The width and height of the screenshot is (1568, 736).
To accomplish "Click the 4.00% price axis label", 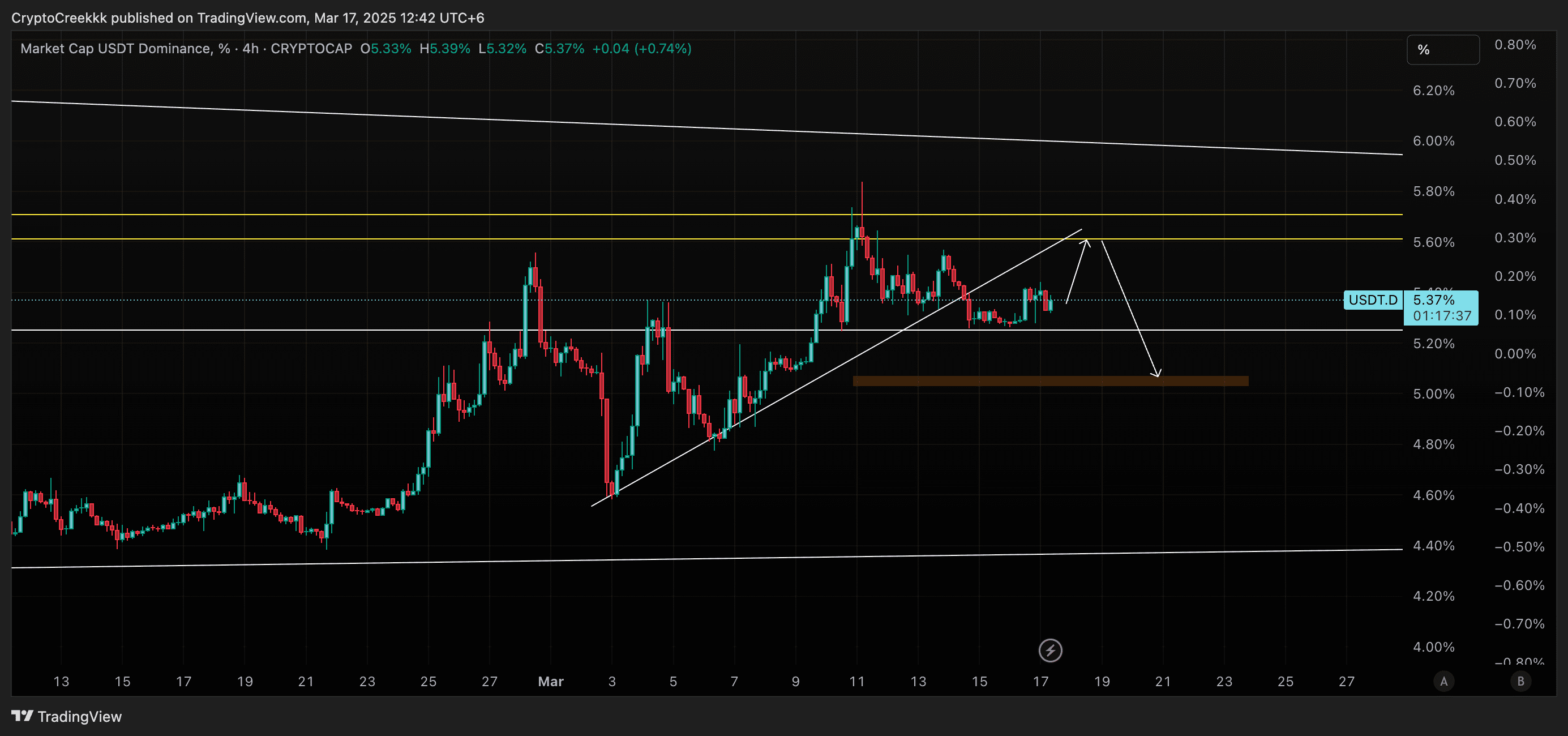I will point(1433,647).
